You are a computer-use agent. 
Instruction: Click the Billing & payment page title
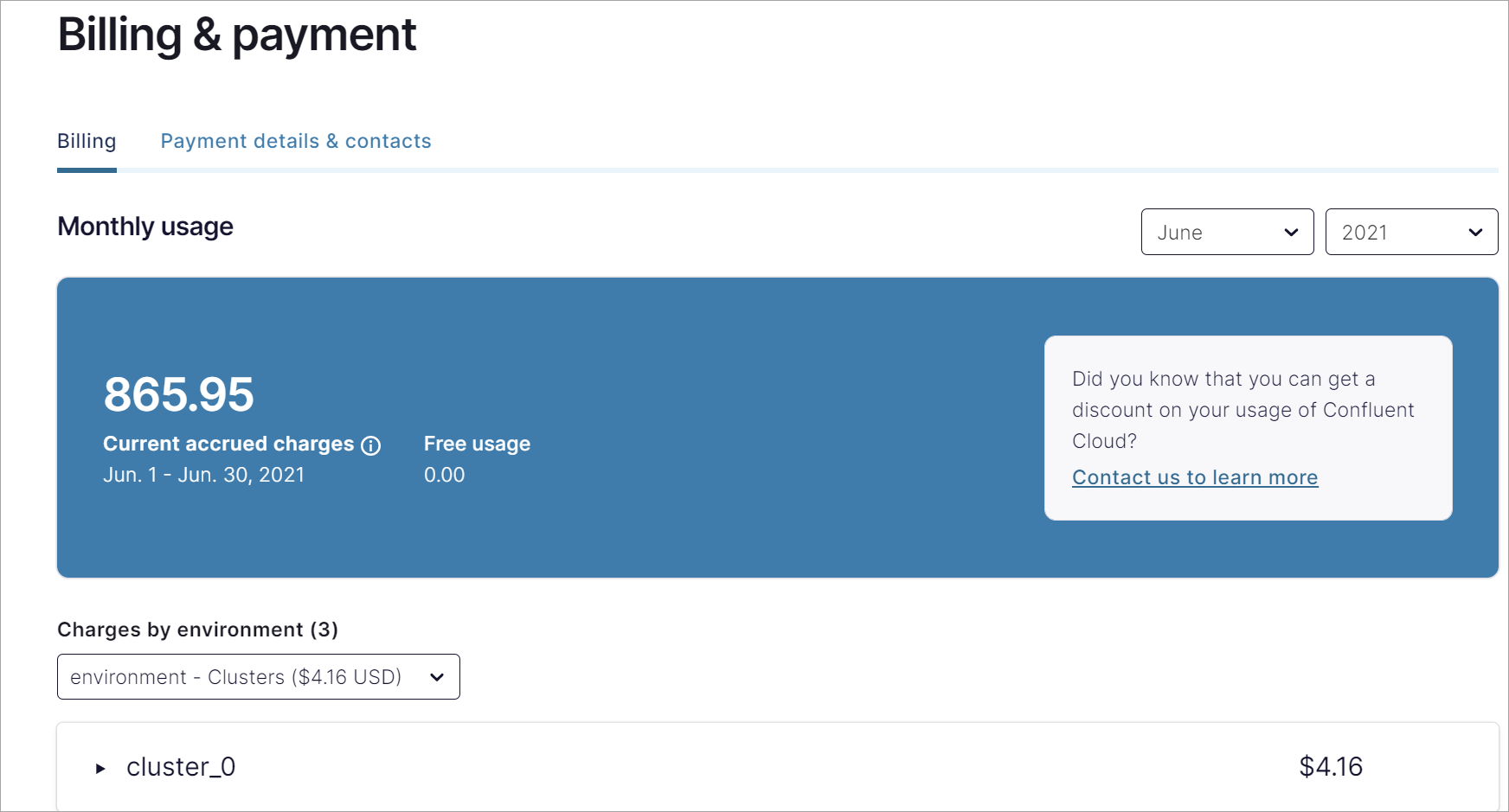[x=236, y=35]
